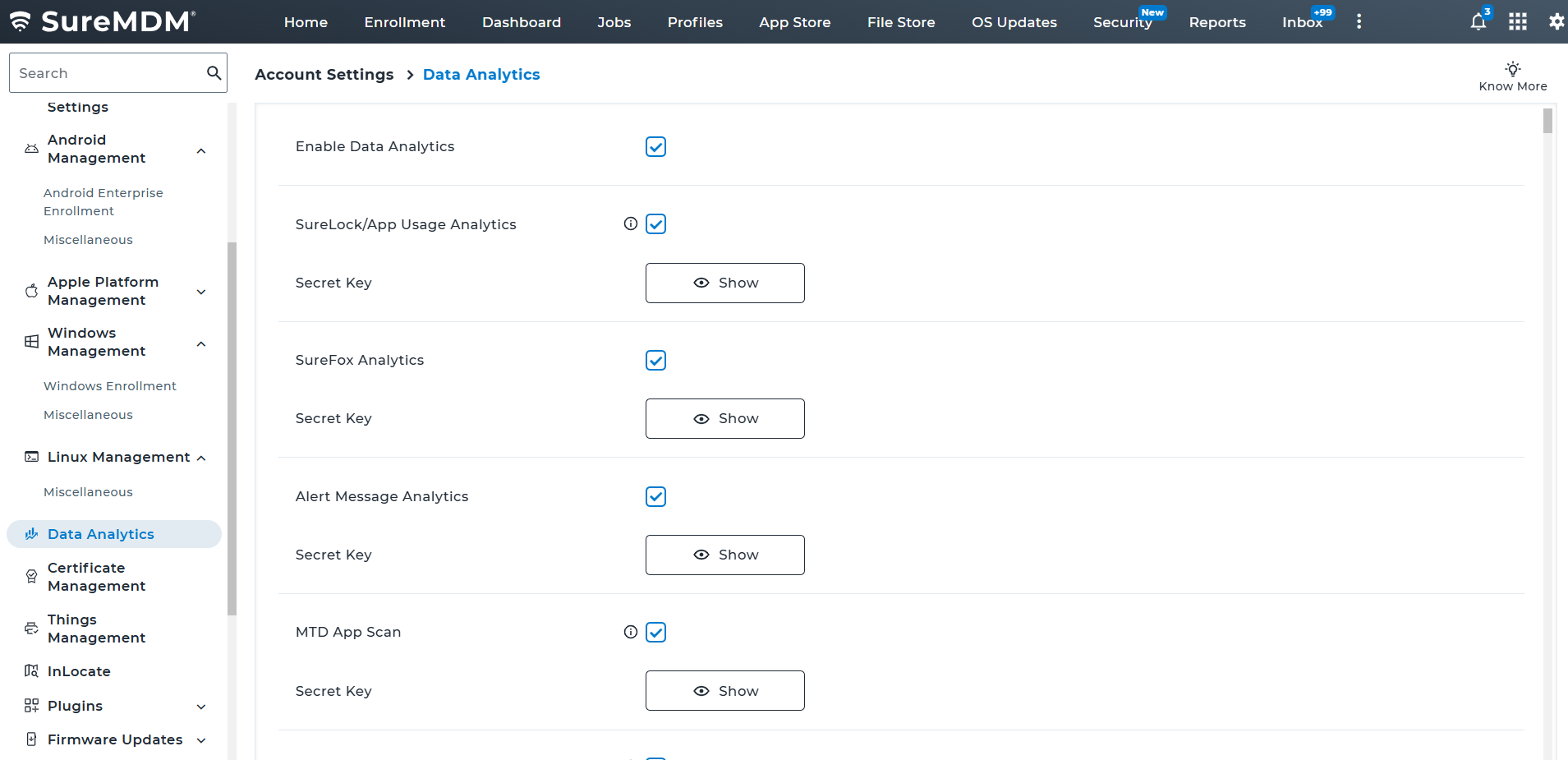Click the main panel vertical scrollbar

tap(1547, 121)
